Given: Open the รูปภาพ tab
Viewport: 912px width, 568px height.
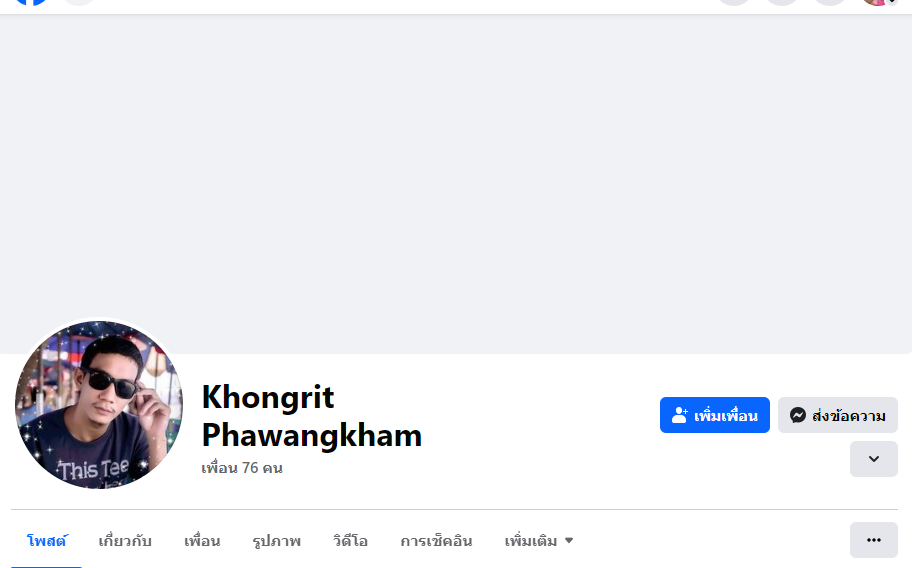Looking at the screenshot, I should coord(276,541).
